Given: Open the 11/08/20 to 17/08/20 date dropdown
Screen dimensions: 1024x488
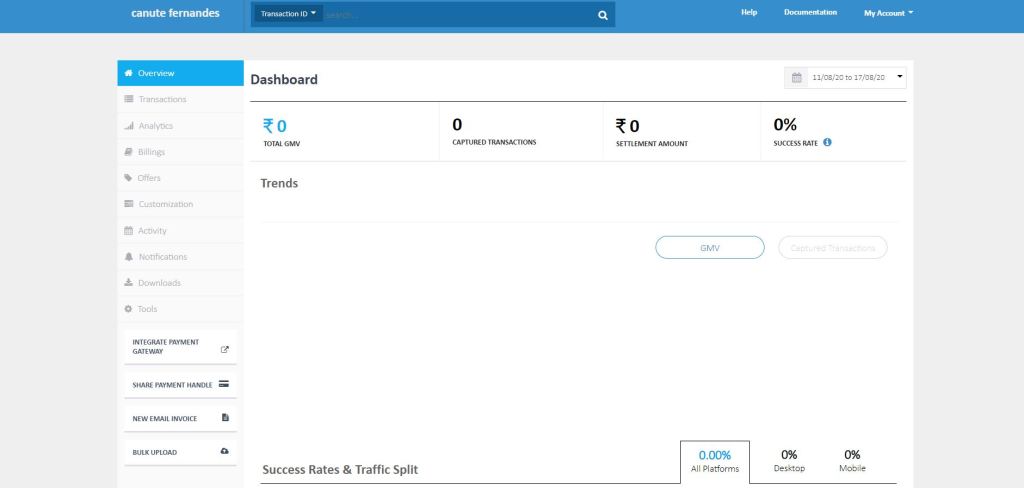Looking at the screenshot, I should 845,78.
